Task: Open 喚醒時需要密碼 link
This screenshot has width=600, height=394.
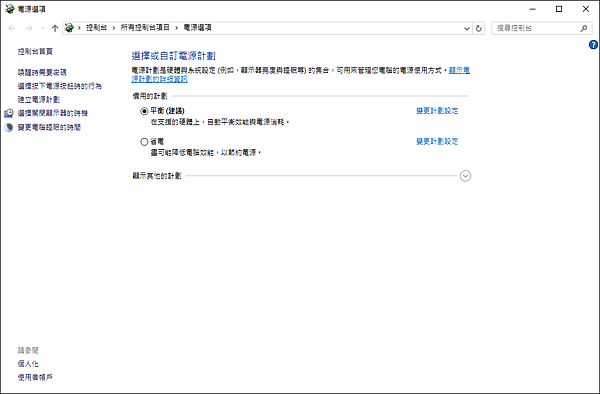Action: [42, 72]
